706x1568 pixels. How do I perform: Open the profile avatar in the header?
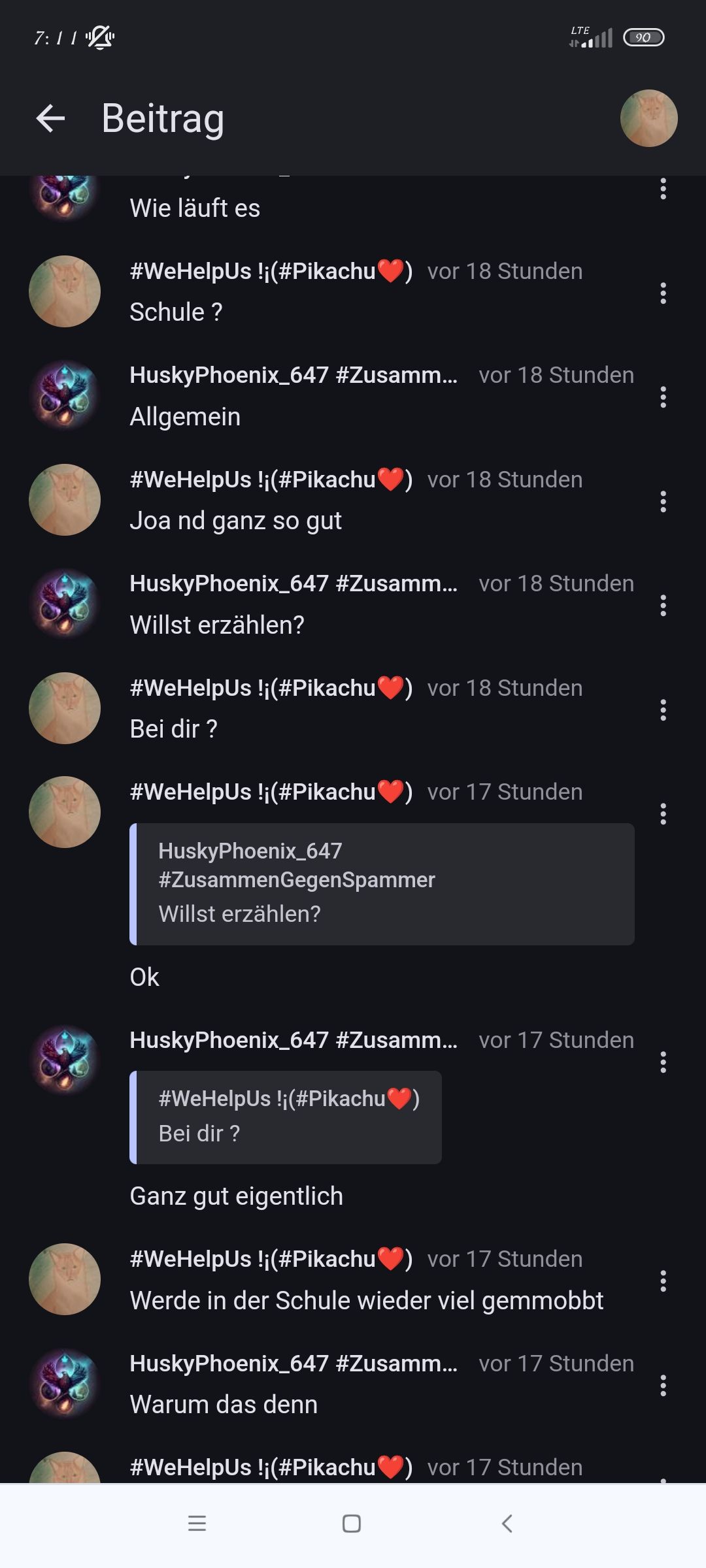pos(648,118)
